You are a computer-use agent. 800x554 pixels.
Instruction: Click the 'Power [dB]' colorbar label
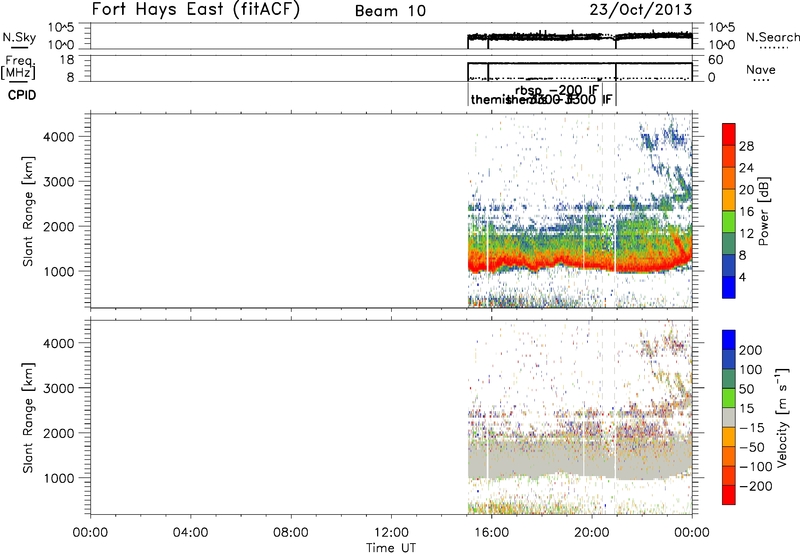pos(763,211)
